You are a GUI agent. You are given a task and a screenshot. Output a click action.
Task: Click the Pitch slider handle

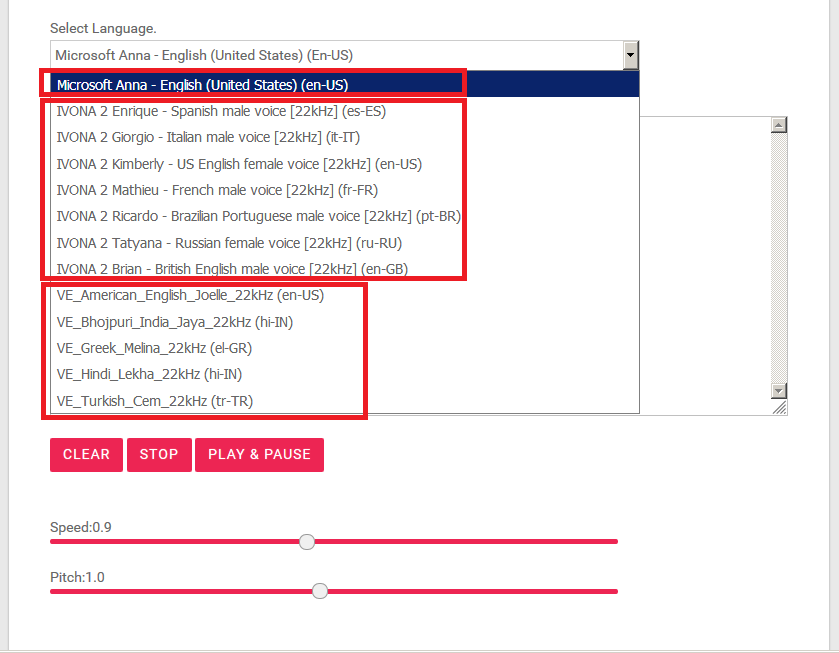click(320, 591)
